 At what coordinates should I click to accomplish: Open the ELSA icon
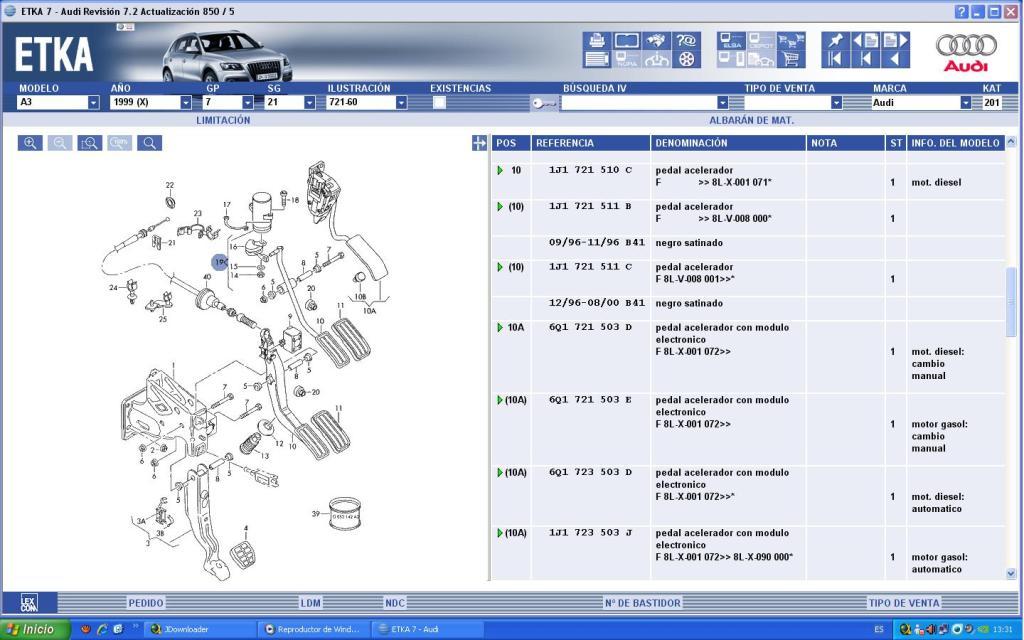[x=731, y=40]
